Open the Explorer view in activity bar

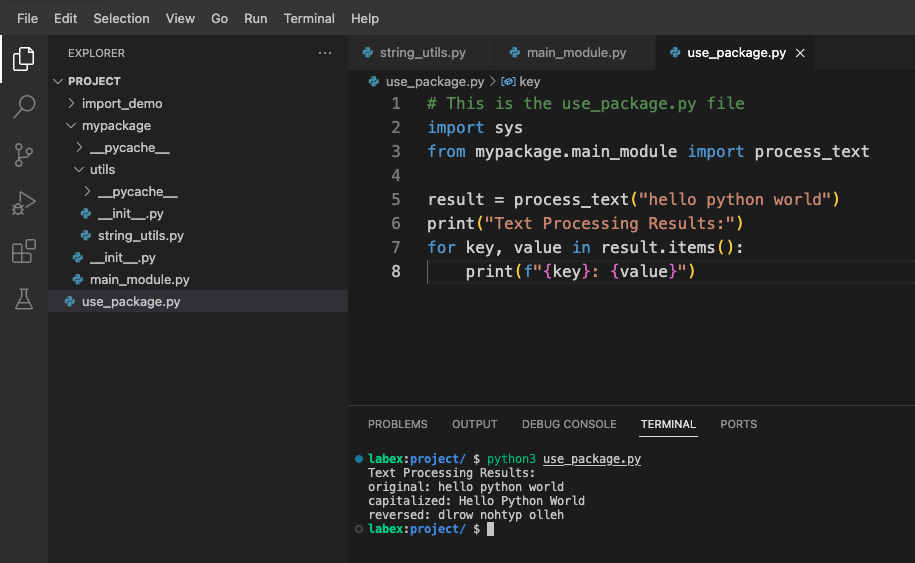23,59
